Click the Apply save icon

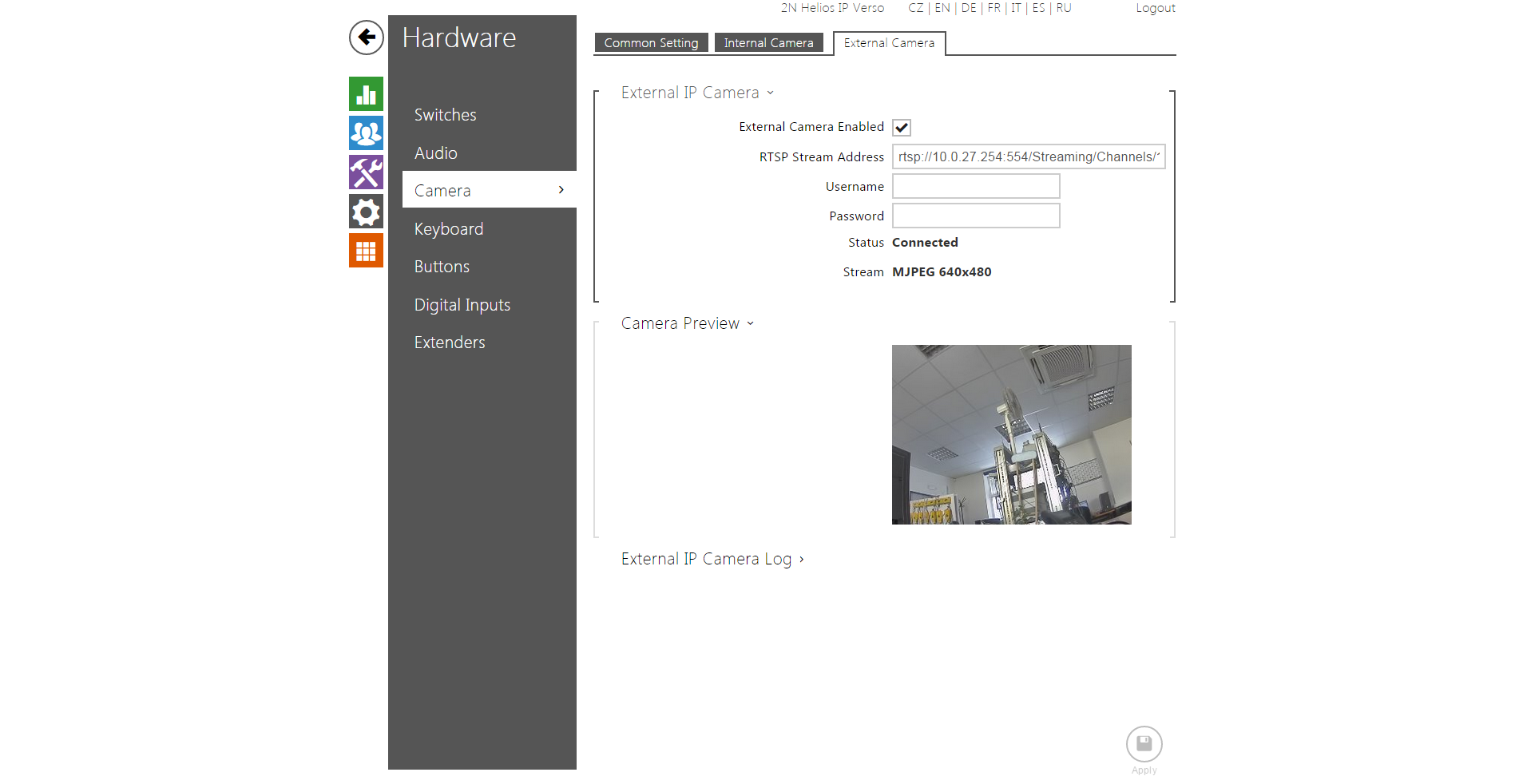tap(1144, 744)
